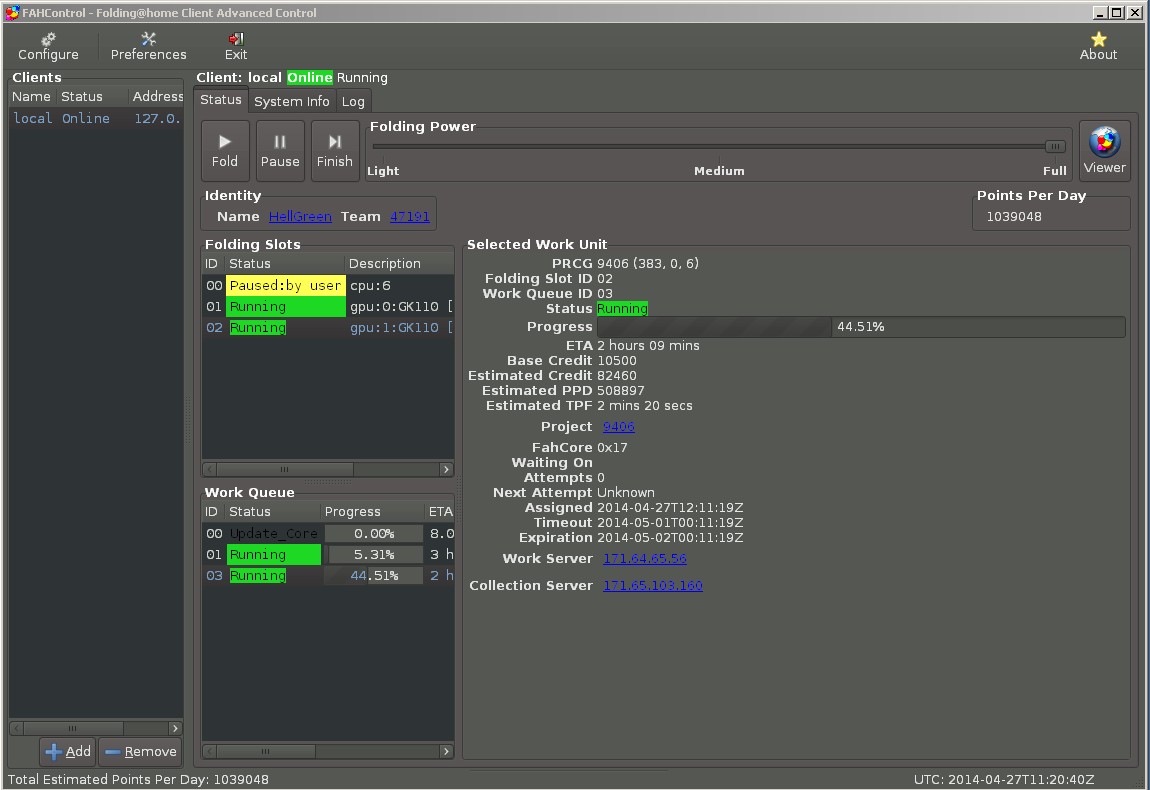
Task: Sort clients by Address column header
Action: 155,96
